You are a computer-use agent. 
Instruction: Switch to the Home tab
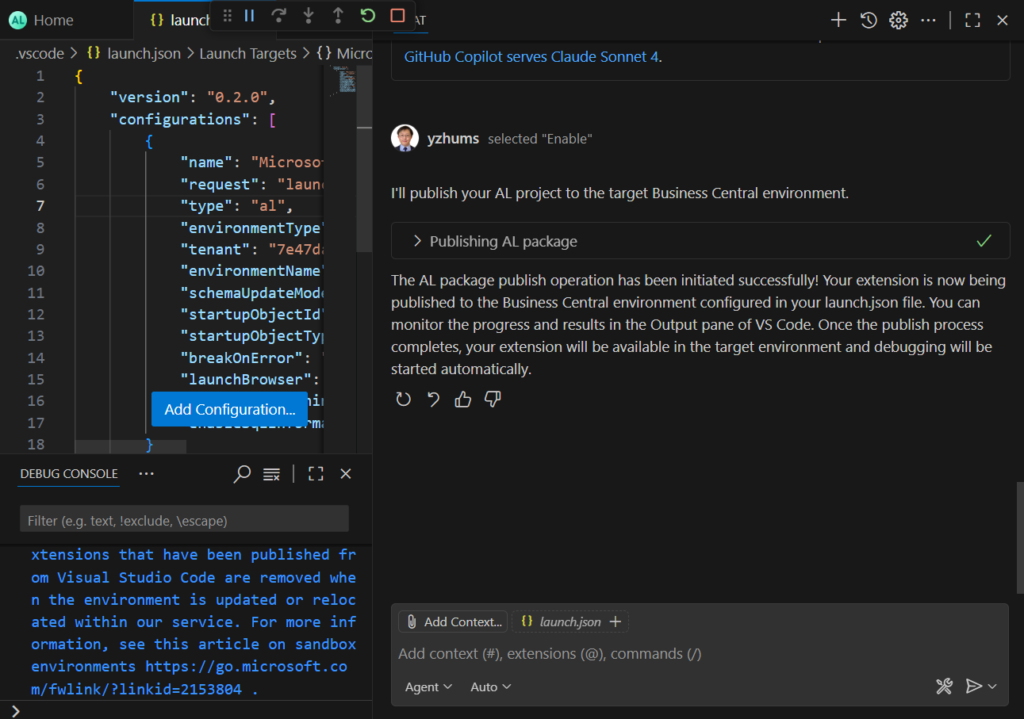click(x=53, y=20)
